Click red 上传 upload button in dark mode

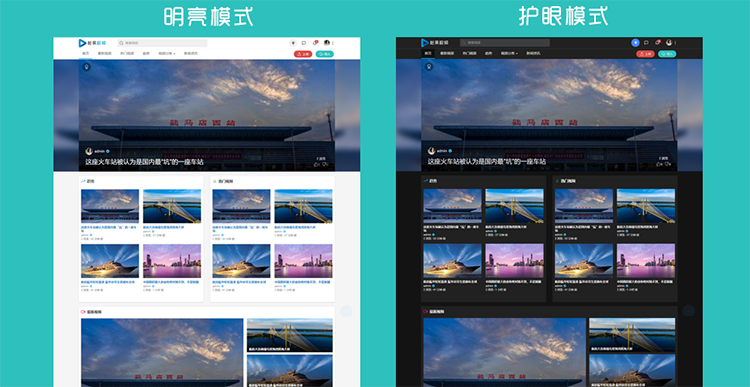645,54
